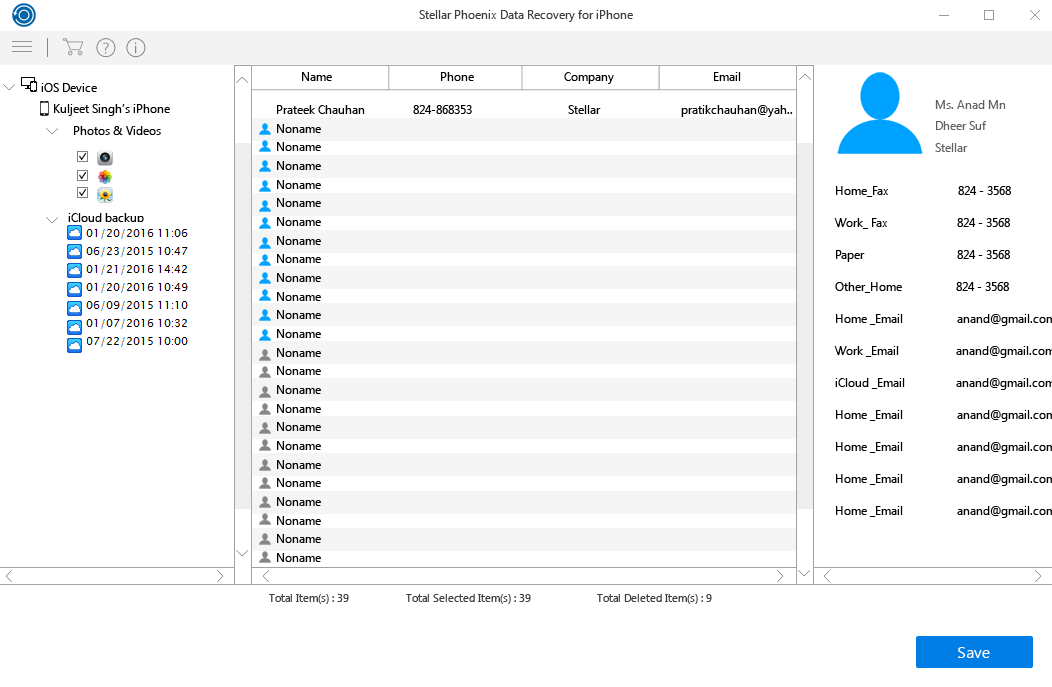Click cloud icon for backup 06/09/2015 11:10
The width and height of the screenshot is (1052, 687).
click(74, 306)
